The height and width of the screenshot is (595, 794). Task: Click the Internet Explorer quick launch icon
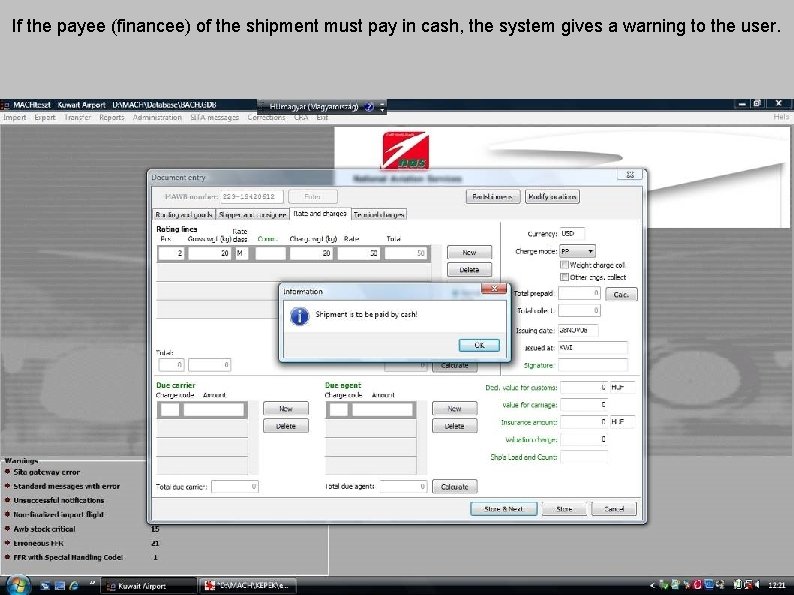[x=74, y=586]
